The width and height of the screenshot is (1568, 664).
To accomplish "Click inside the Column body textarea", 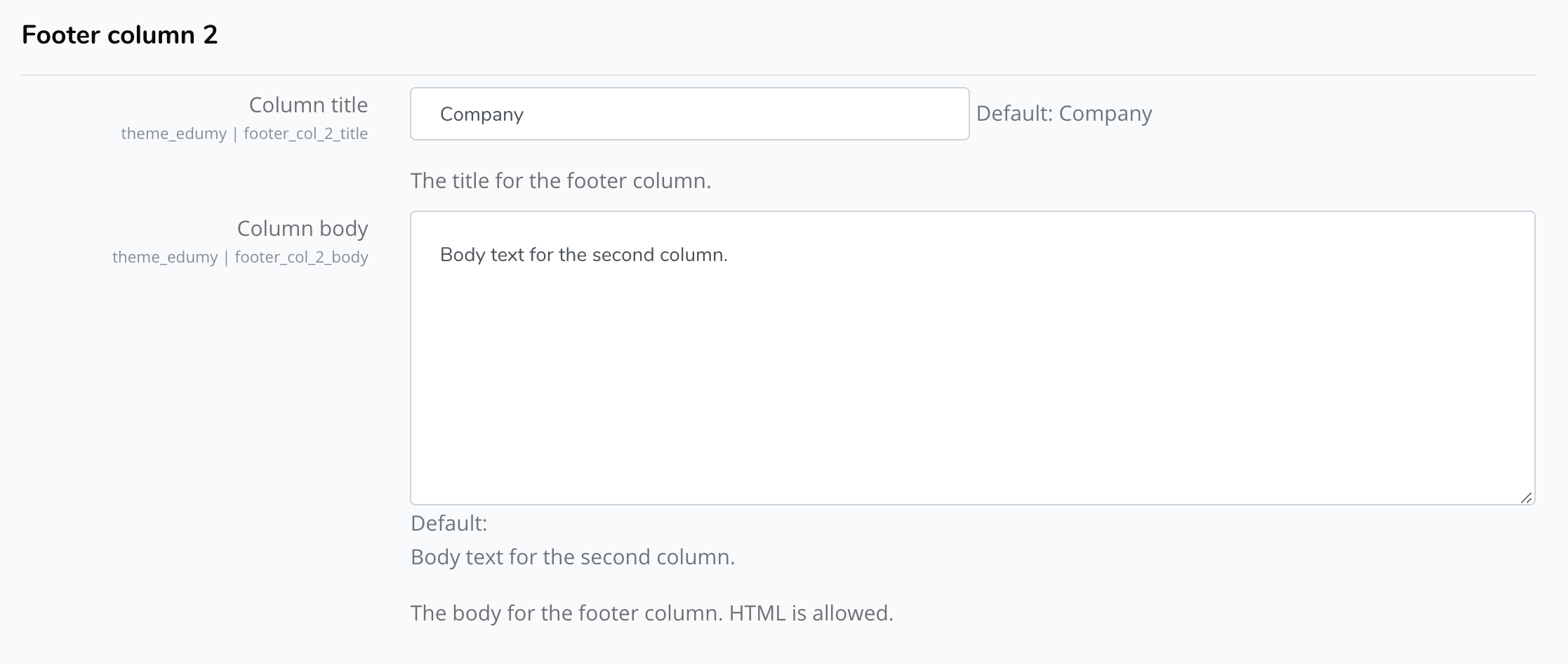I will pyautogui.click(x=972, y=358).
